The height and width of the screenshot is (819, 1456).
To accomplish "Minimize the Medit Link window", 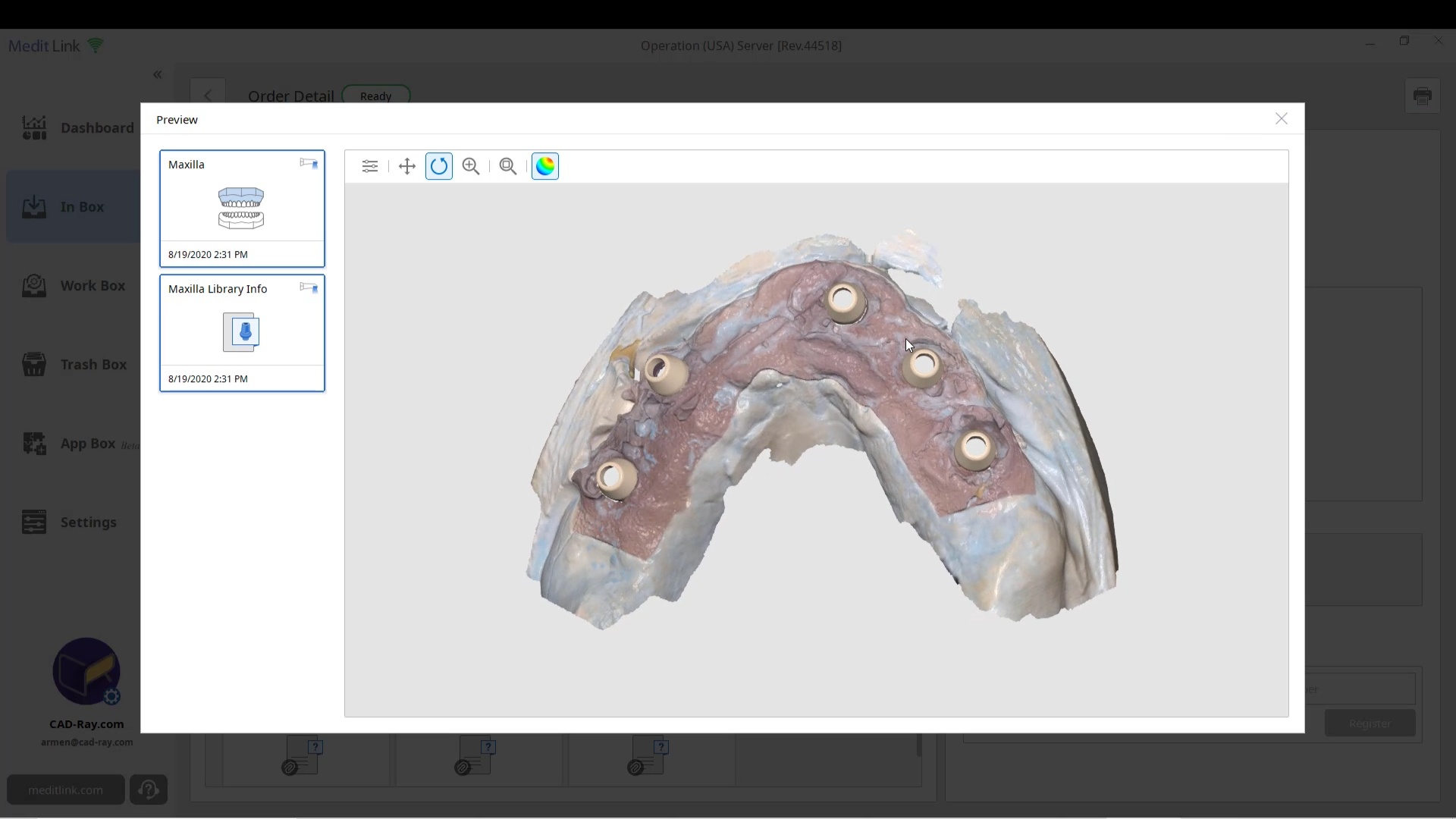I will [1370, 44].
